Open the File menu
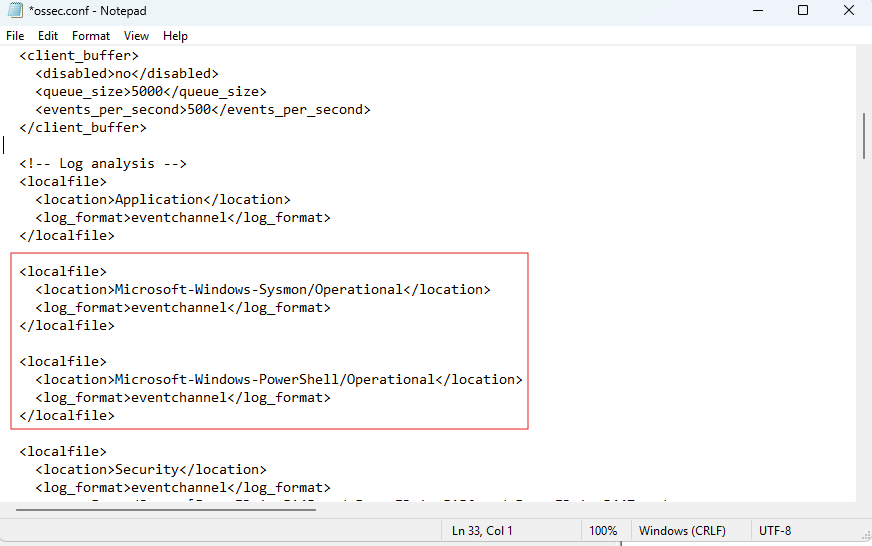The height and width of the screenshot is (546, 872). point(15,36)
